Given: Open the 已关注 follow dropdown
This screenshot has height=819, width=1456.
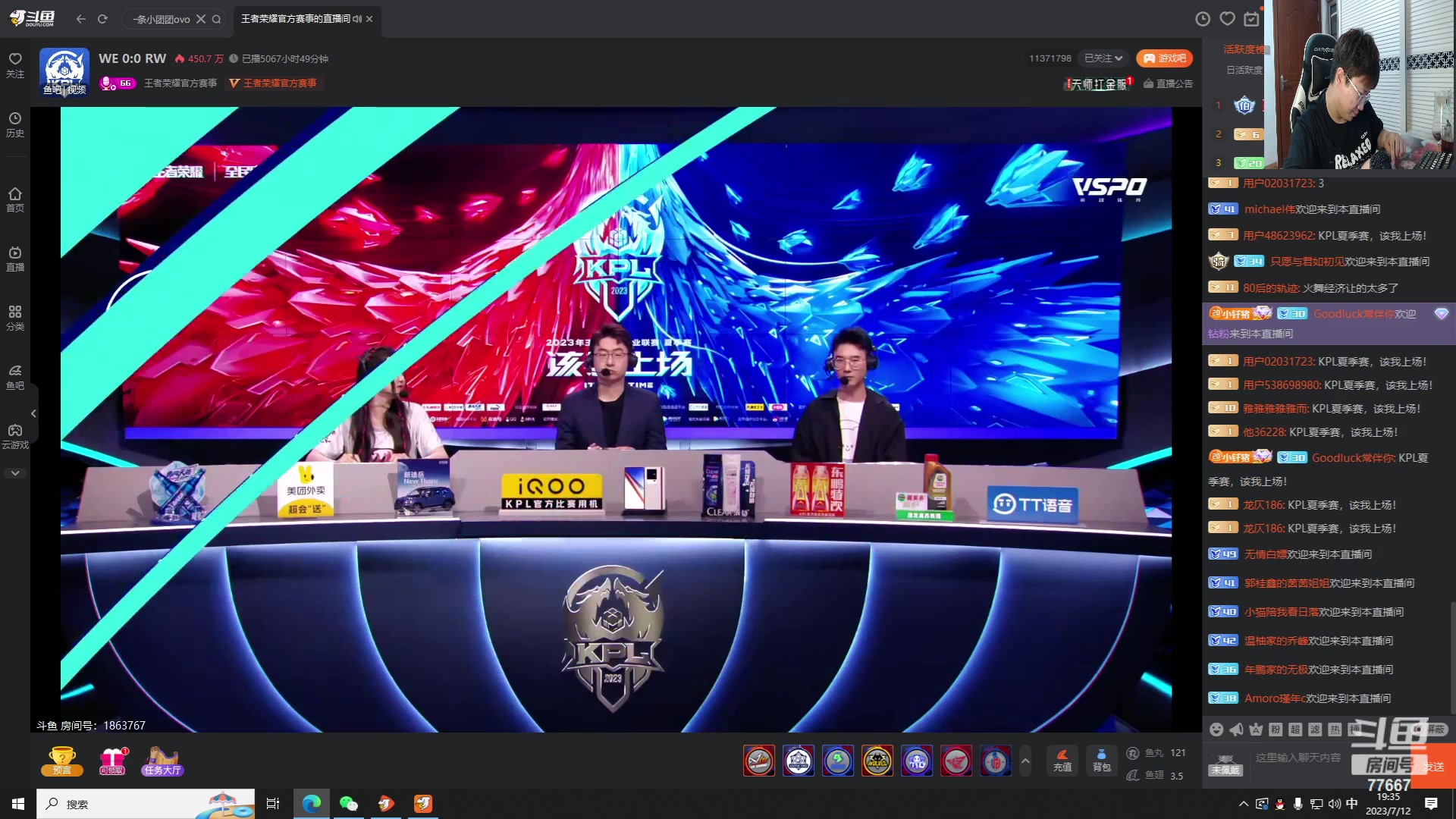Looking at the screenshot, I should click(x=1103, y=58).
